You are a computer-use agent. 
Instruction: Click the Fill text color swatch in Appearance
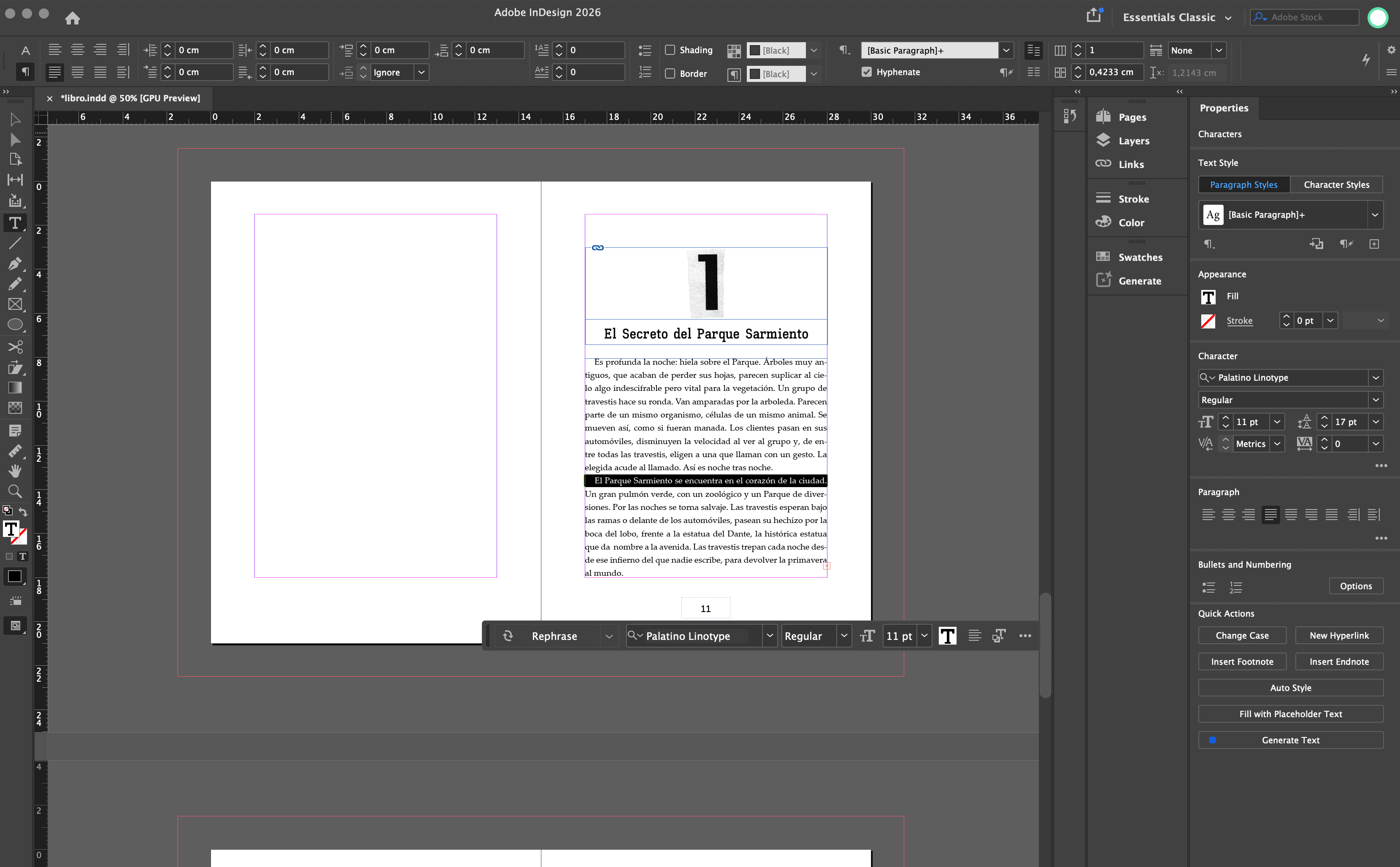coord(1208,296)
